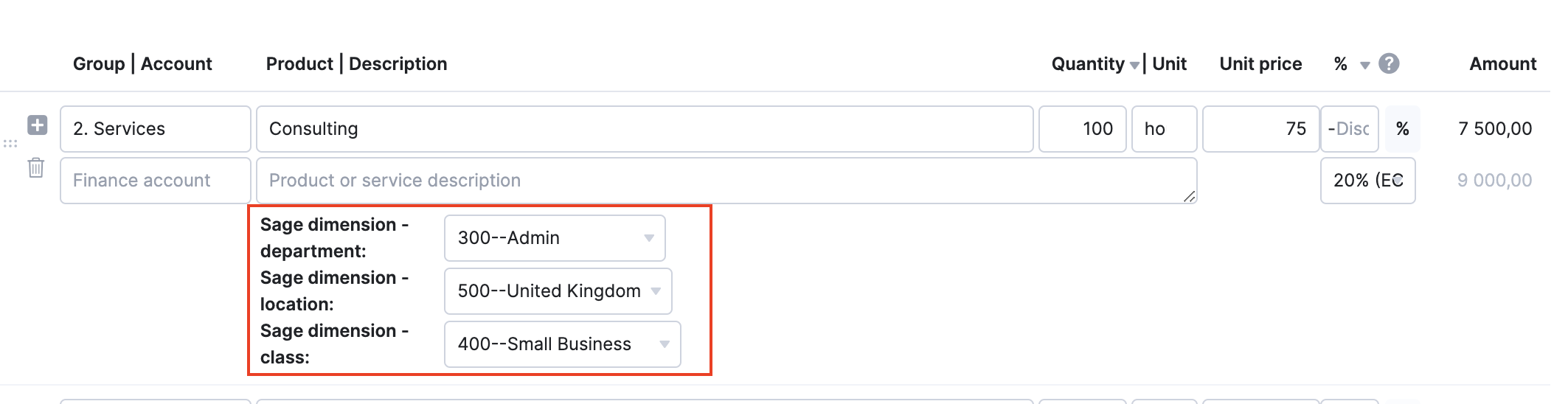1568x404 pixels.
Task: Click the 2. Services group field
Action: pyautogui.click(x=156, y=129)
